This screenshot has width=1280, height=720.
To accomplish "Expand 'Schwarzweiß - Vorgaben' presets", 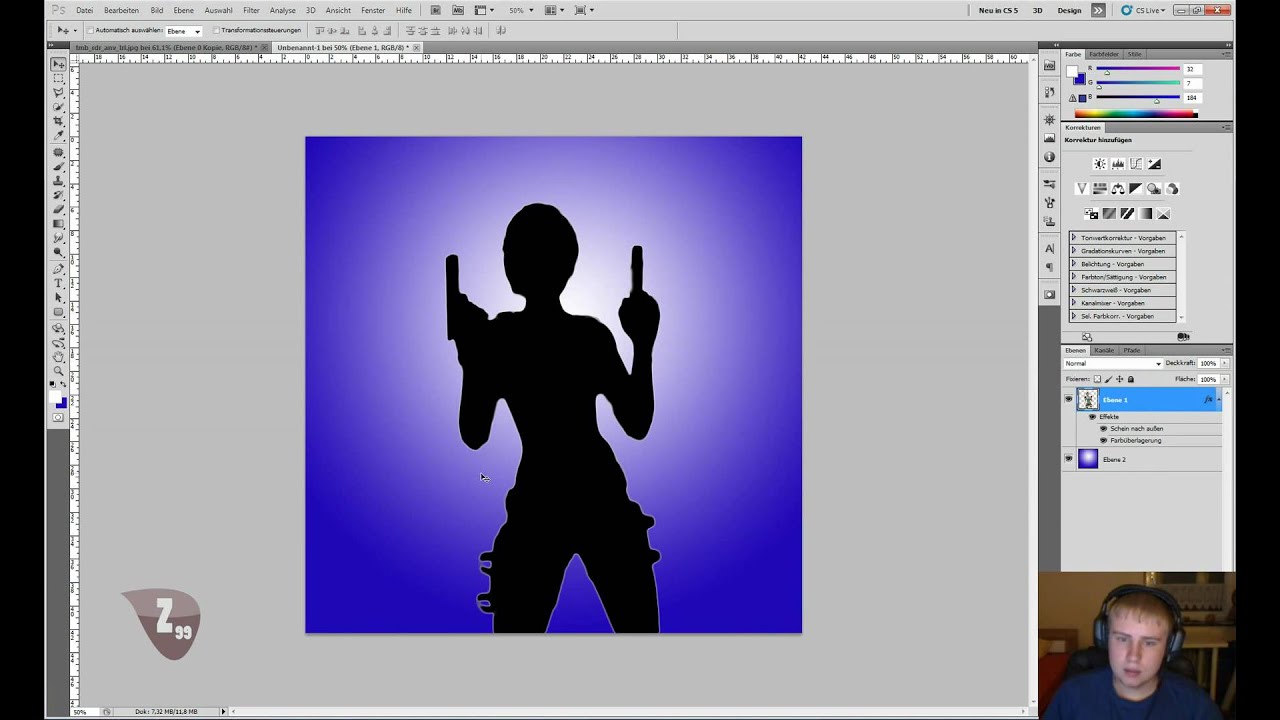I will coord(1074,290).
